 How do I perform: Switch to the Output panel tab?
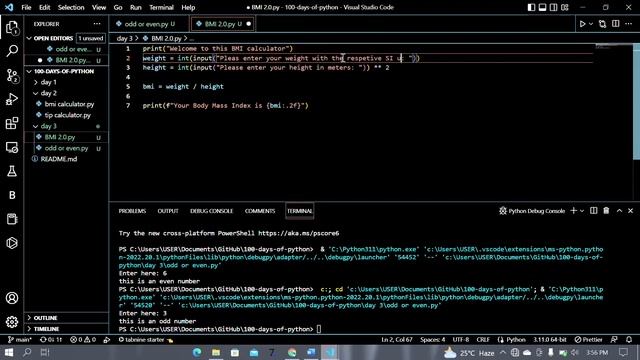pyautogui.click(x=168, y=211)
